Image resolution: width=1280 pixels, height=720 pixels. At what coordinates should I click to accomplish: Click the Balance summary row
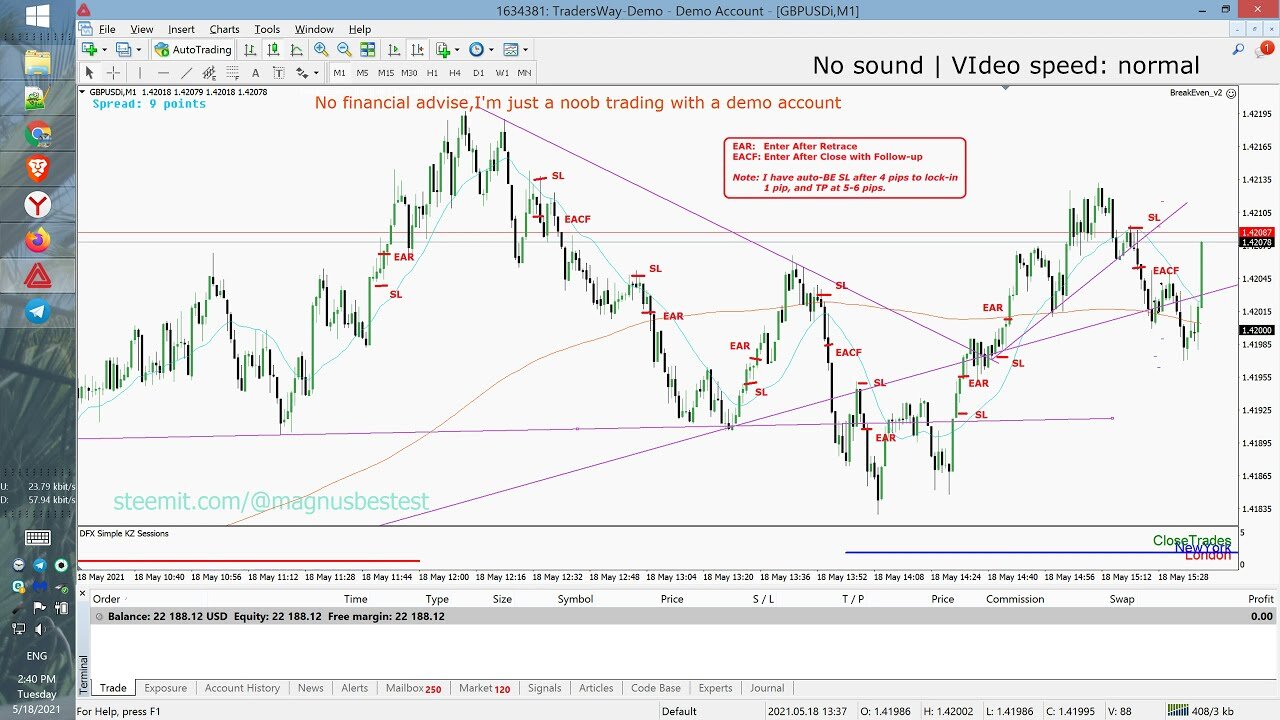point(683,617)
